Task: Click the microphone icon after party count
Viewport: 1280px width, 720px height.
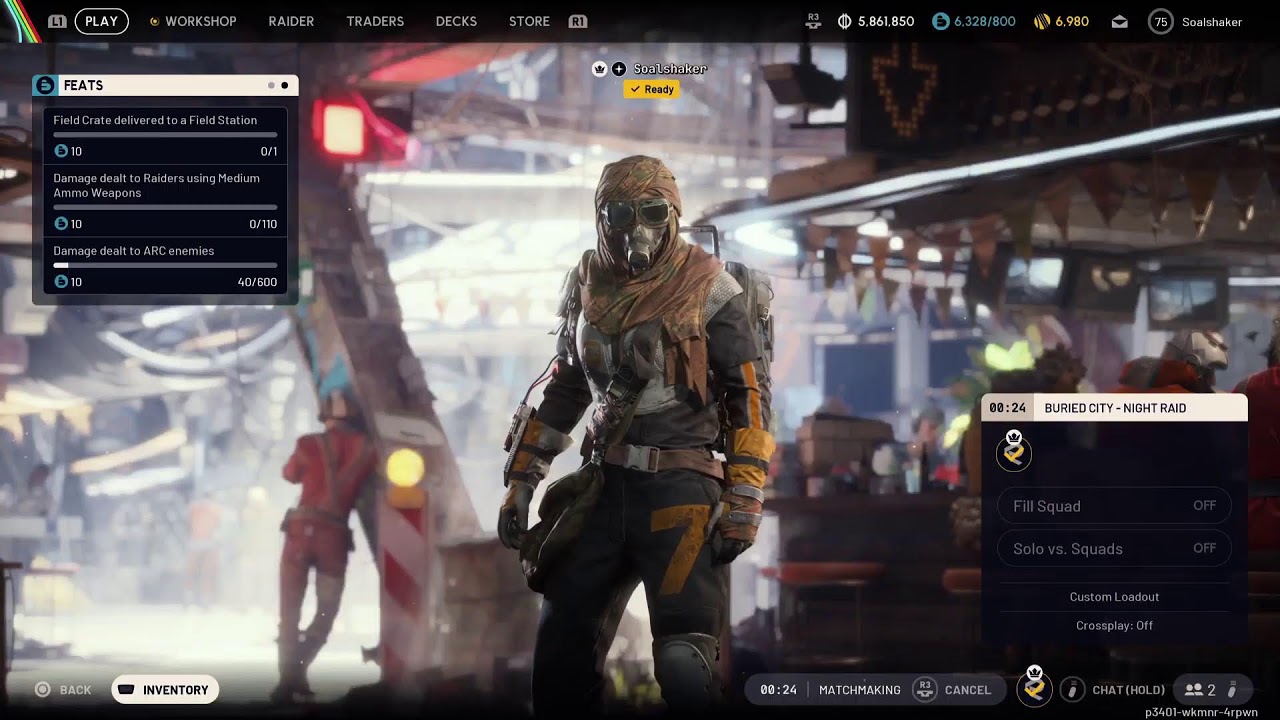Action: point(1232,690)
